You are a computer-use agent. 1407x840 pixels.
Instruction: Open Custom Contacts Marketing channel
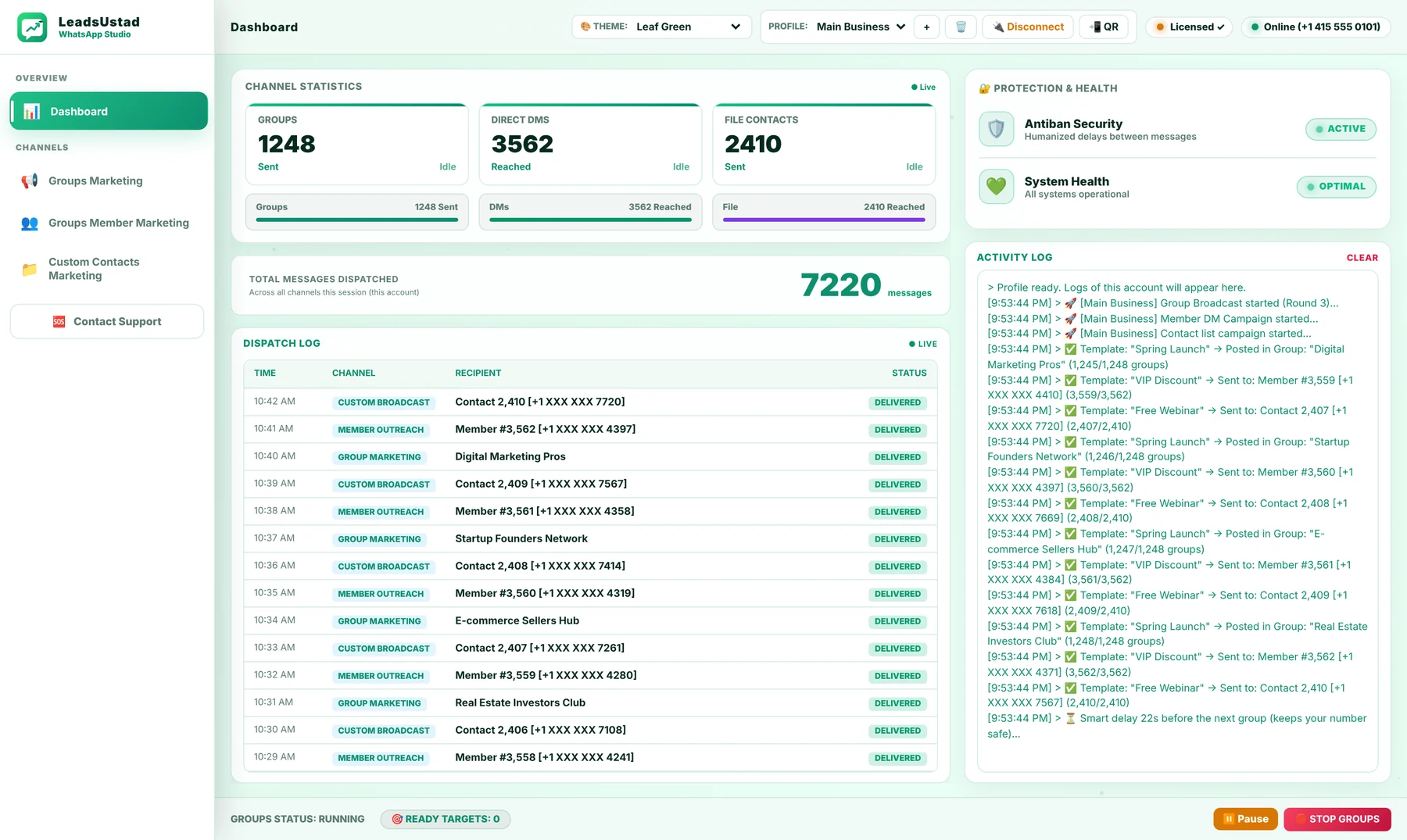click(x=109, y=270)
